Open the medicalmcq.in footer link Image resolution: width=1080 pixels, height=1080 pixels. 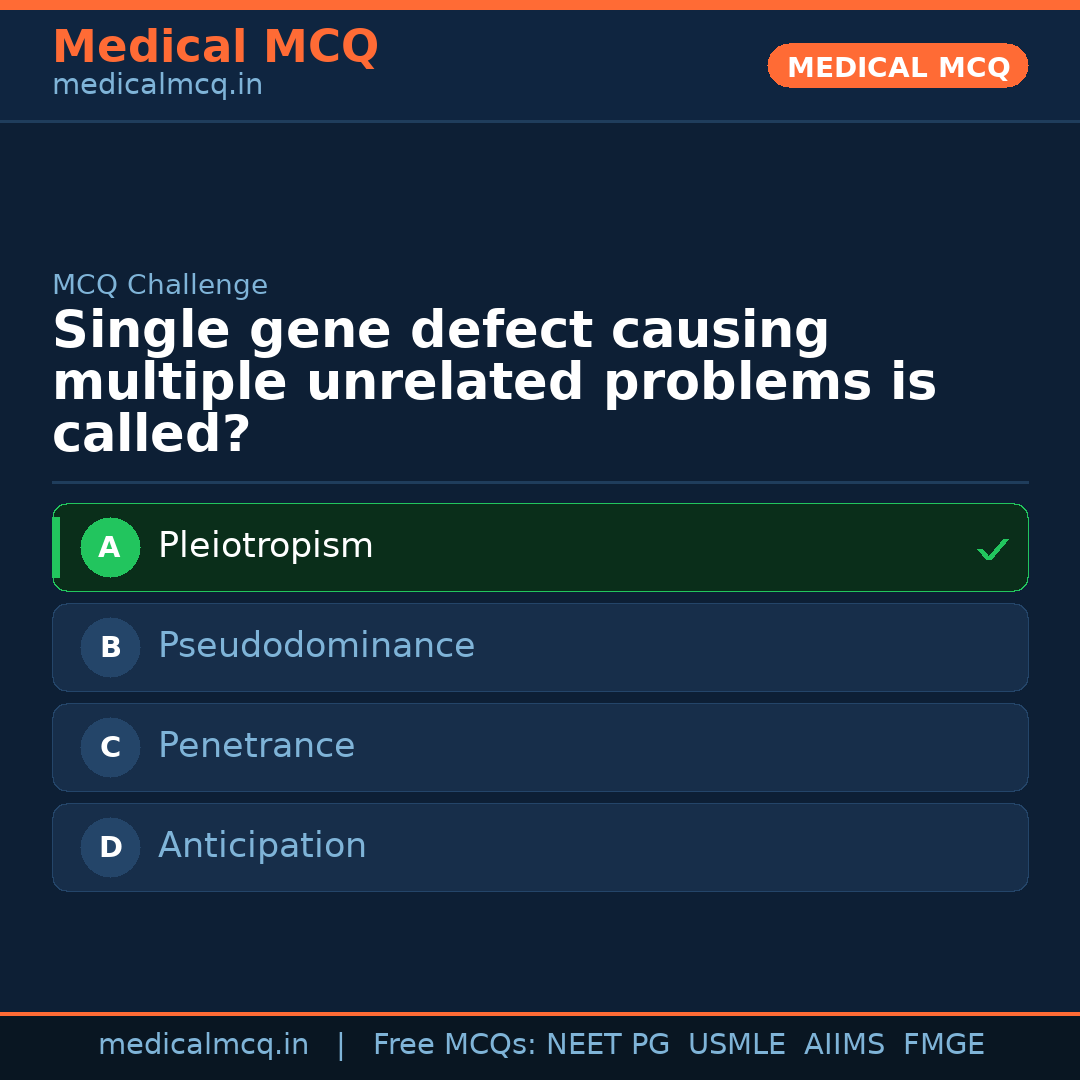point(204,1044)
